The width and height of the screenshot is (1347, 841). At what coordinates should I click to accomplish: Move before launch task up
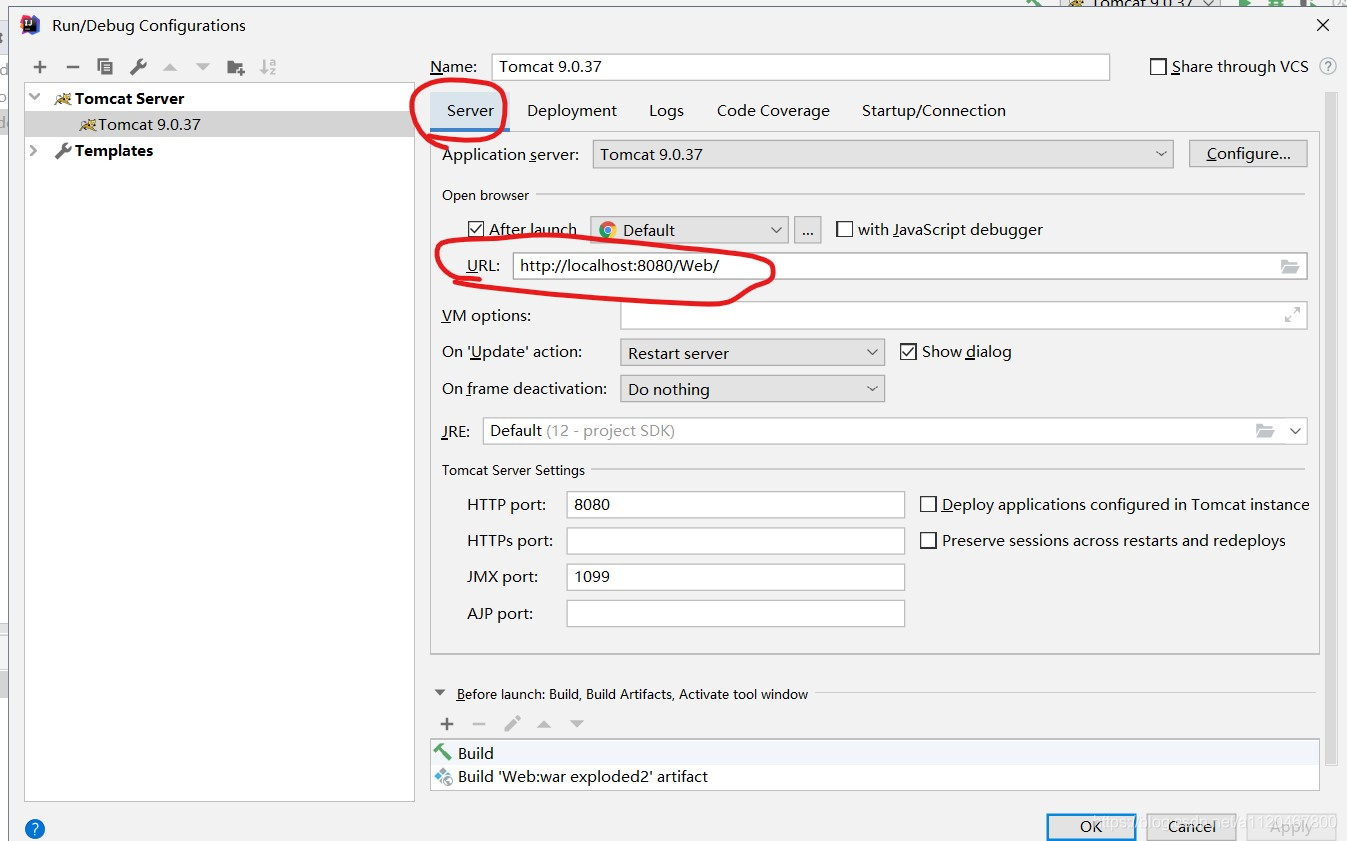(544, 724)
